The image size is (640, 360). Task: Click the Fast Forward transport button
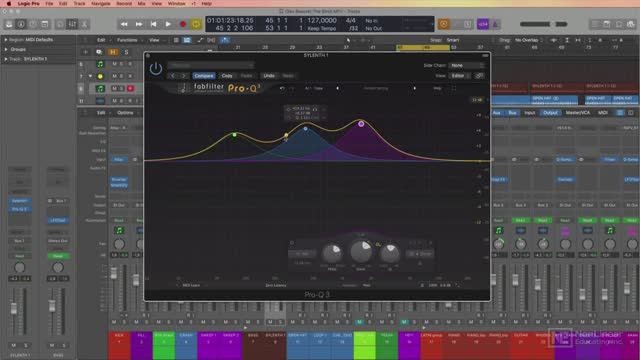coord(139,24)
